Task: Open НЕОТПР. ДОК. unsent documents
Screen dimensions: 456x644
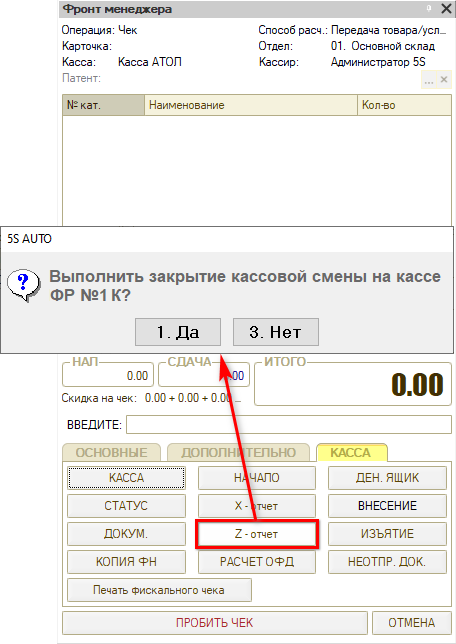Action: tap(387, 561)
